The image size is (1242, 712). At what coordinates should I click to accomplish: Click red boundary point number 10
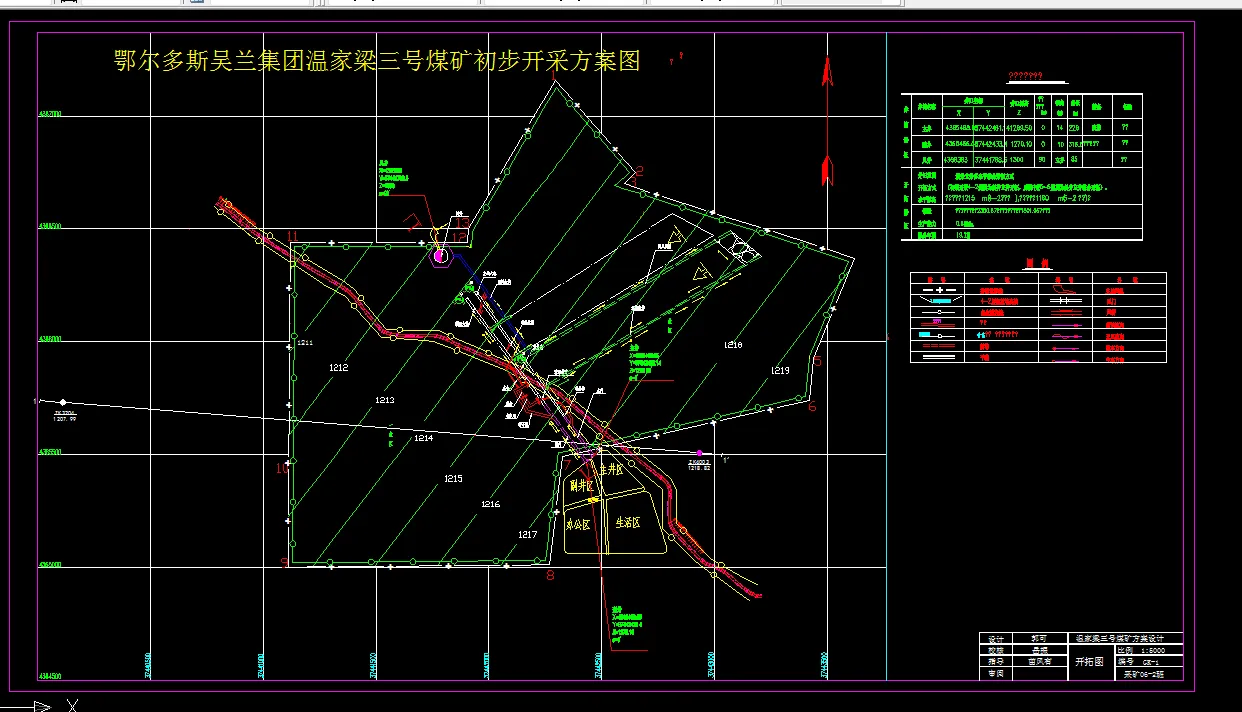[282, 468]
